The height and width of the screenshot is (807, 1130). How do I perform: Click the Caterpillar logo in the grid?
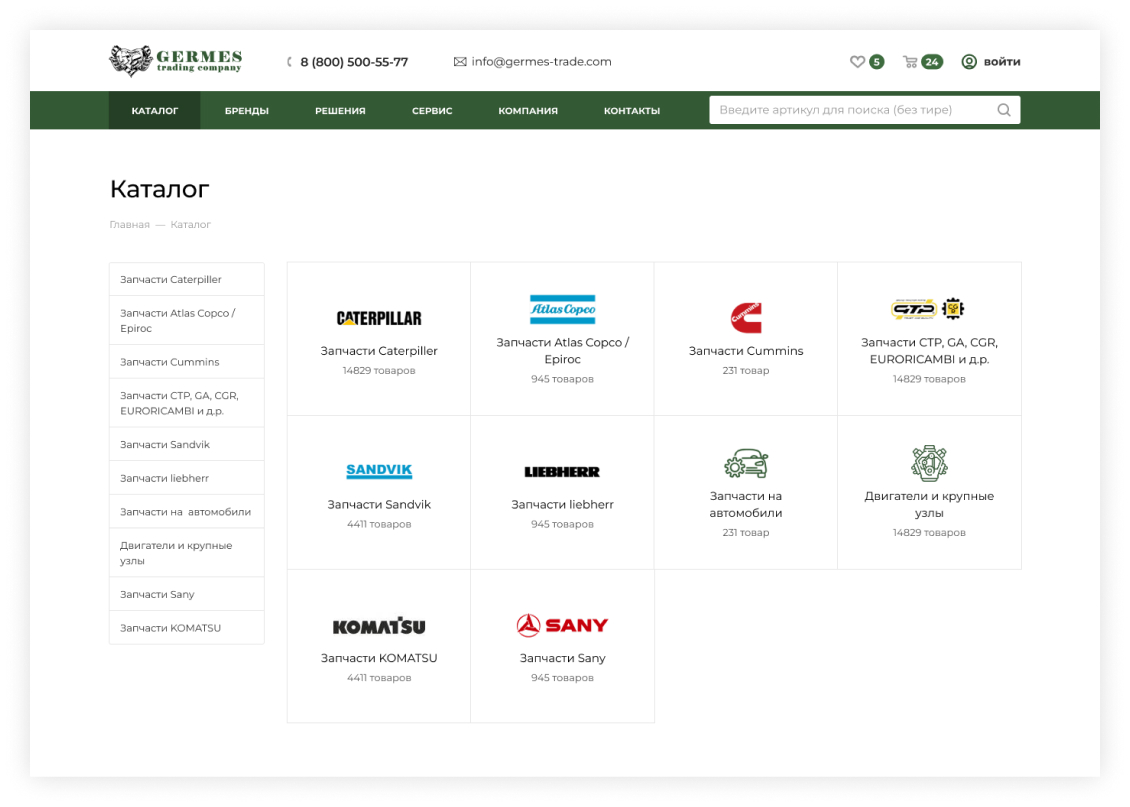click(x=379, y=318)
